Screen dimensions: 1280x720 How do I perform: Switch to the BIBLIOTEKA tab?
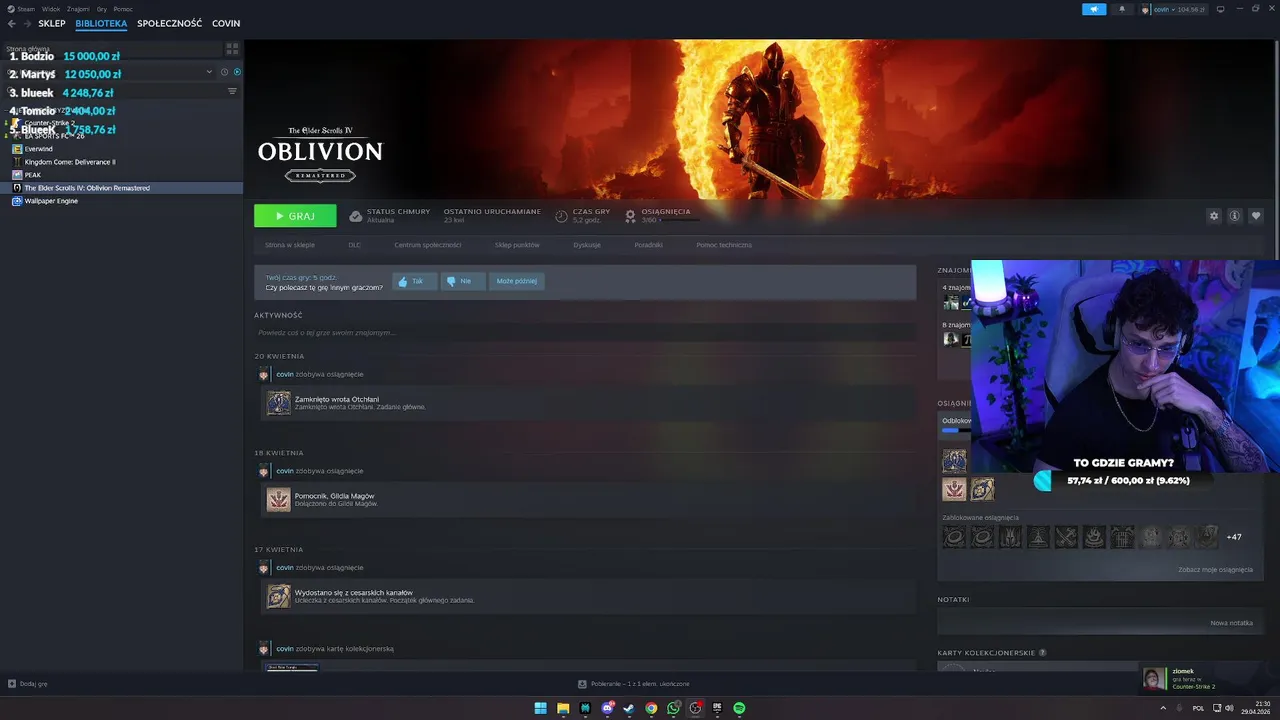click(x=101, y=23)
